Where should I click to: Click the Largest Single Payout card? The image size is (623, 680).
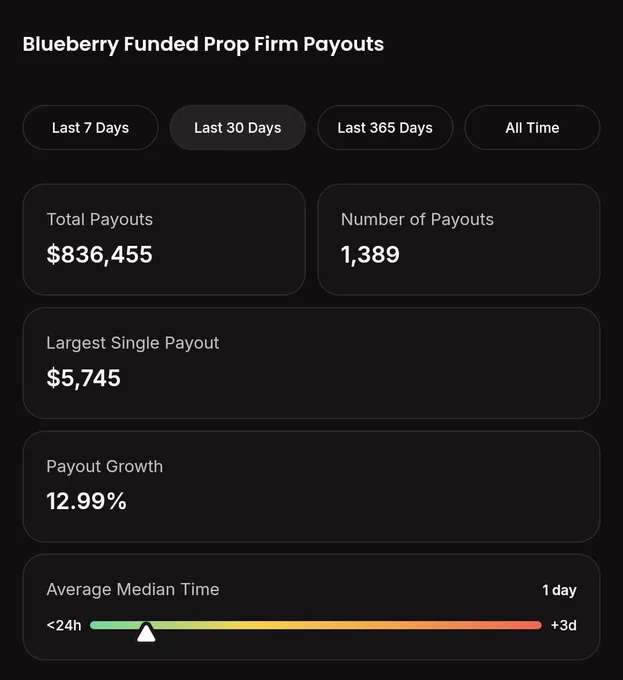[x=311, y=363]
